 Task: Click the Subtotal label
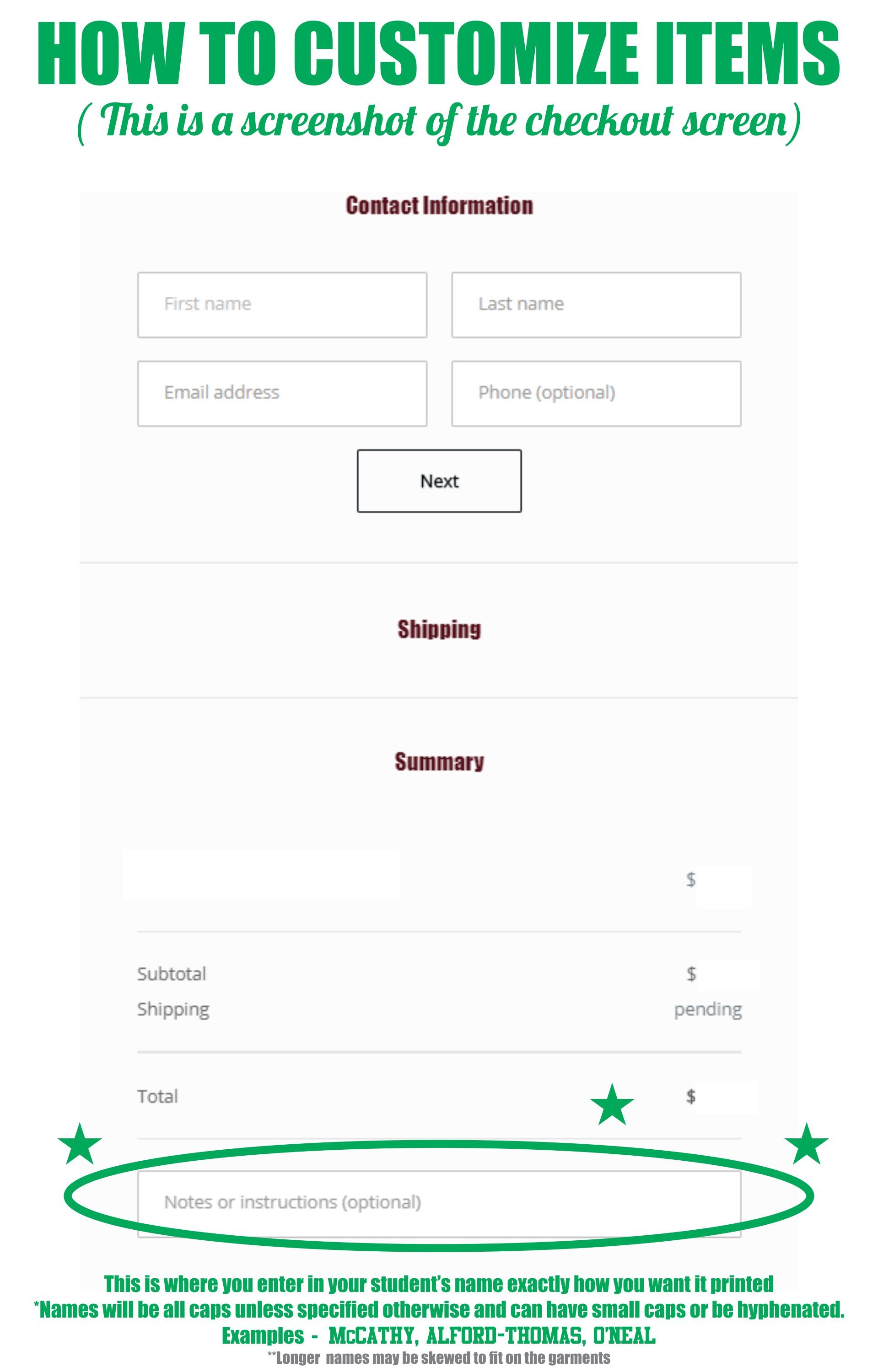pyautogui.click(x=172, y=974)
